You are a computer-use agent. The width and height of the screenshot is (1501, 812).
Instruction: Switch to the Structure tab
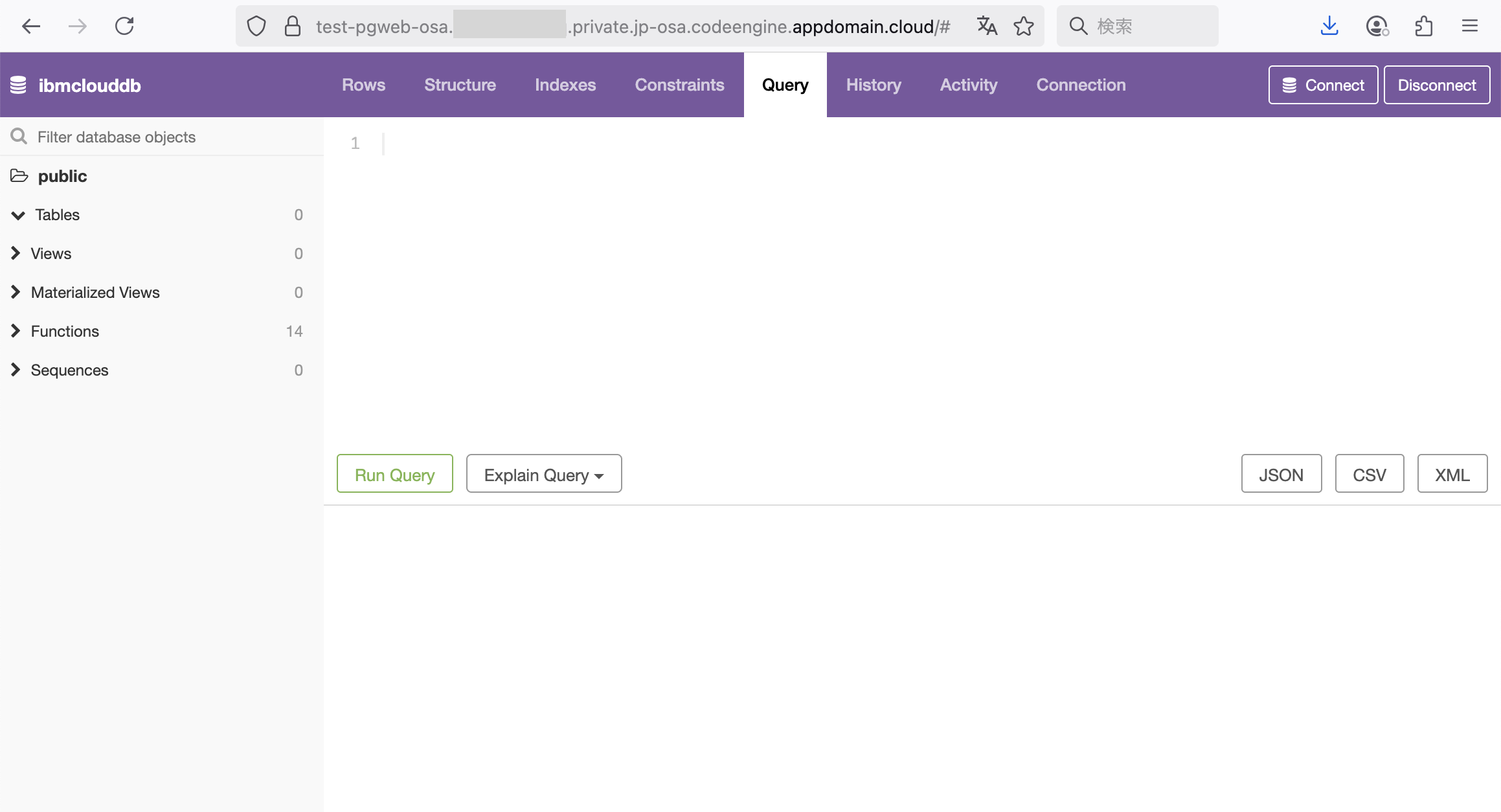click(460, 85)
